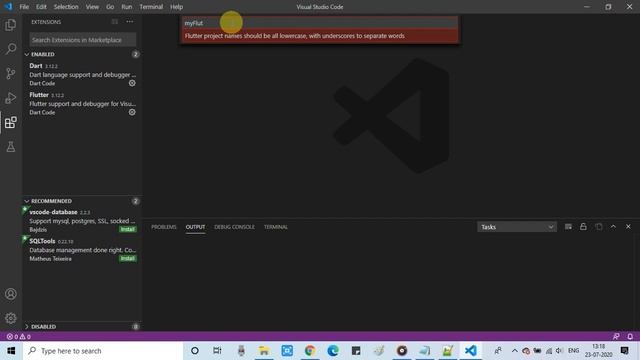Open the Selection menu
The width and height of the screenshot is (640, 360).
(x=66, y=7)
